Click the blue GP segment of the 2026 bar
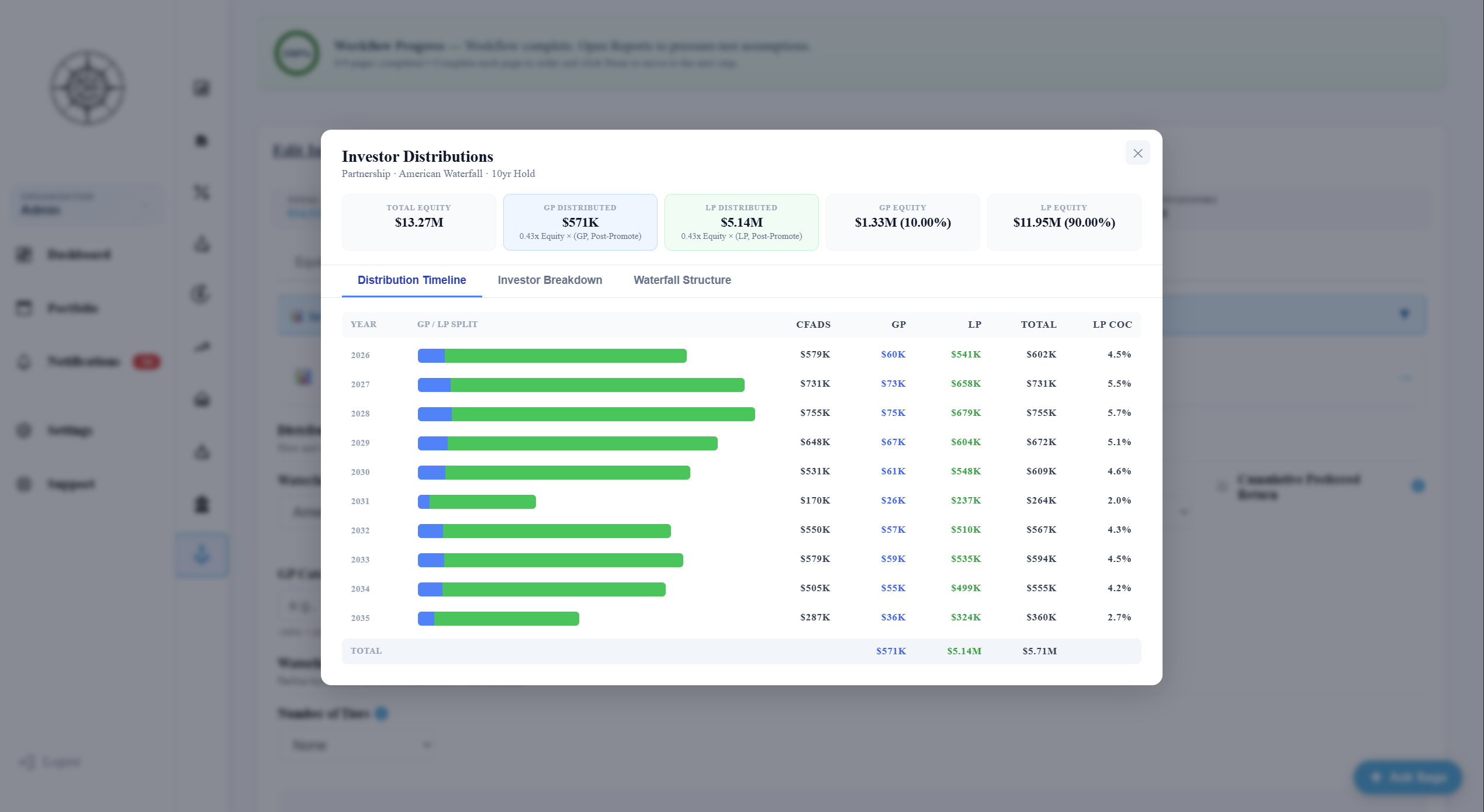The width and height of the screenshot is (1484, 812). pyautogui.click(x=431, y=355)
